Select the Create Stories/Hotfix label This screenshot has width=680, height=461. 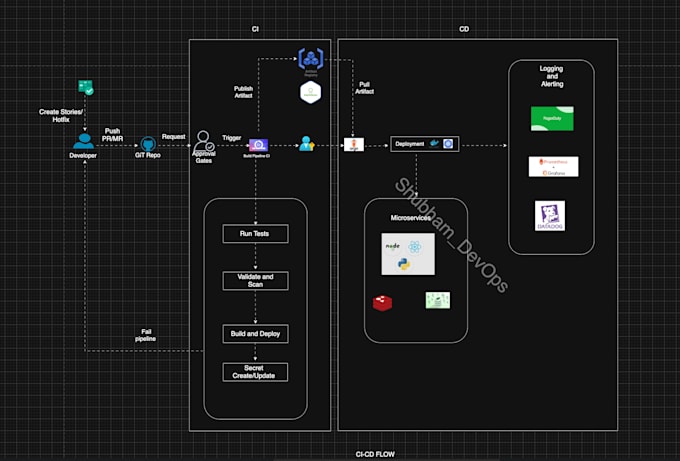(x=61, y=115)
